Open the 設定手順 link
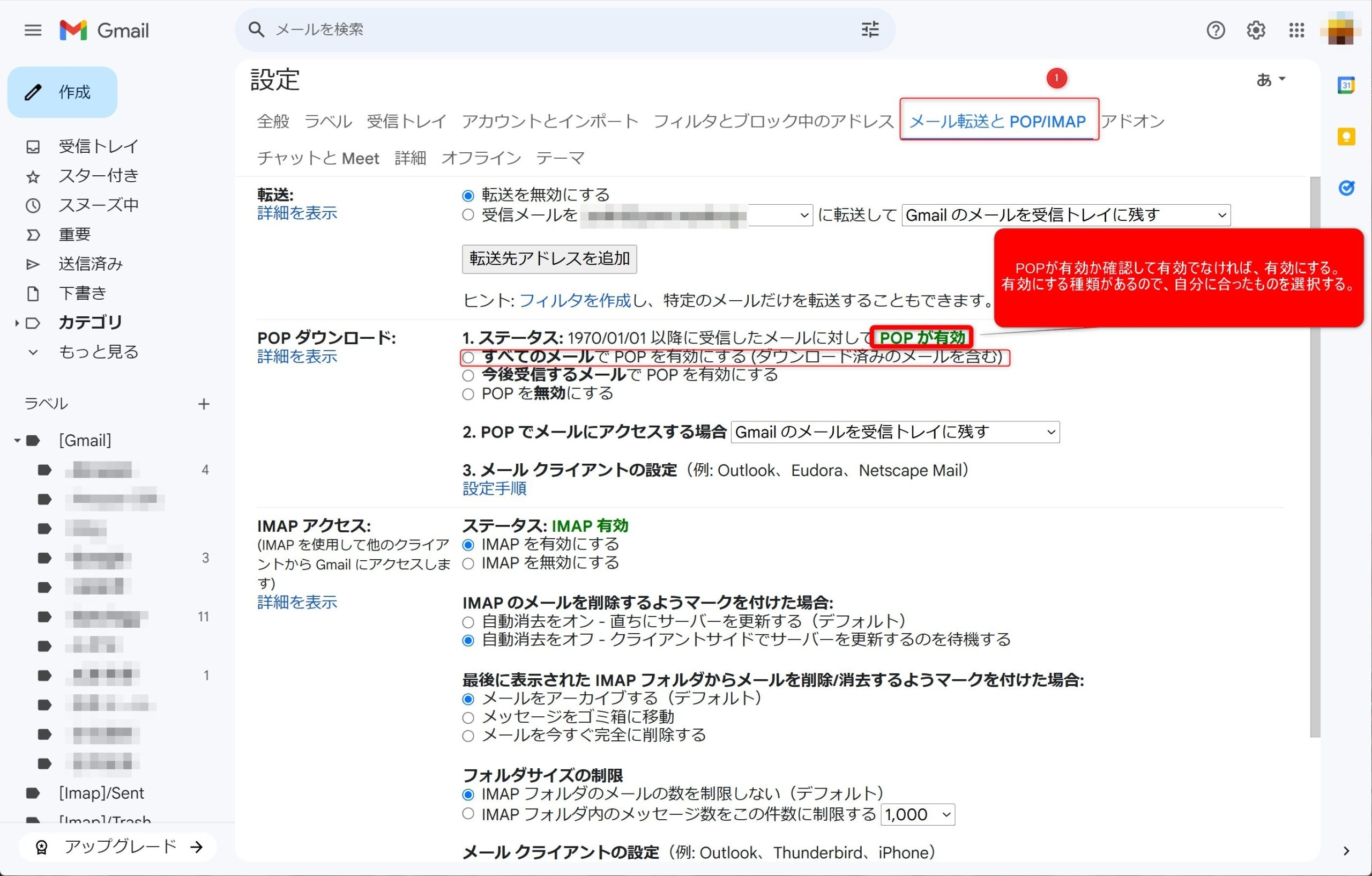1372x876 pixels. 494,488
